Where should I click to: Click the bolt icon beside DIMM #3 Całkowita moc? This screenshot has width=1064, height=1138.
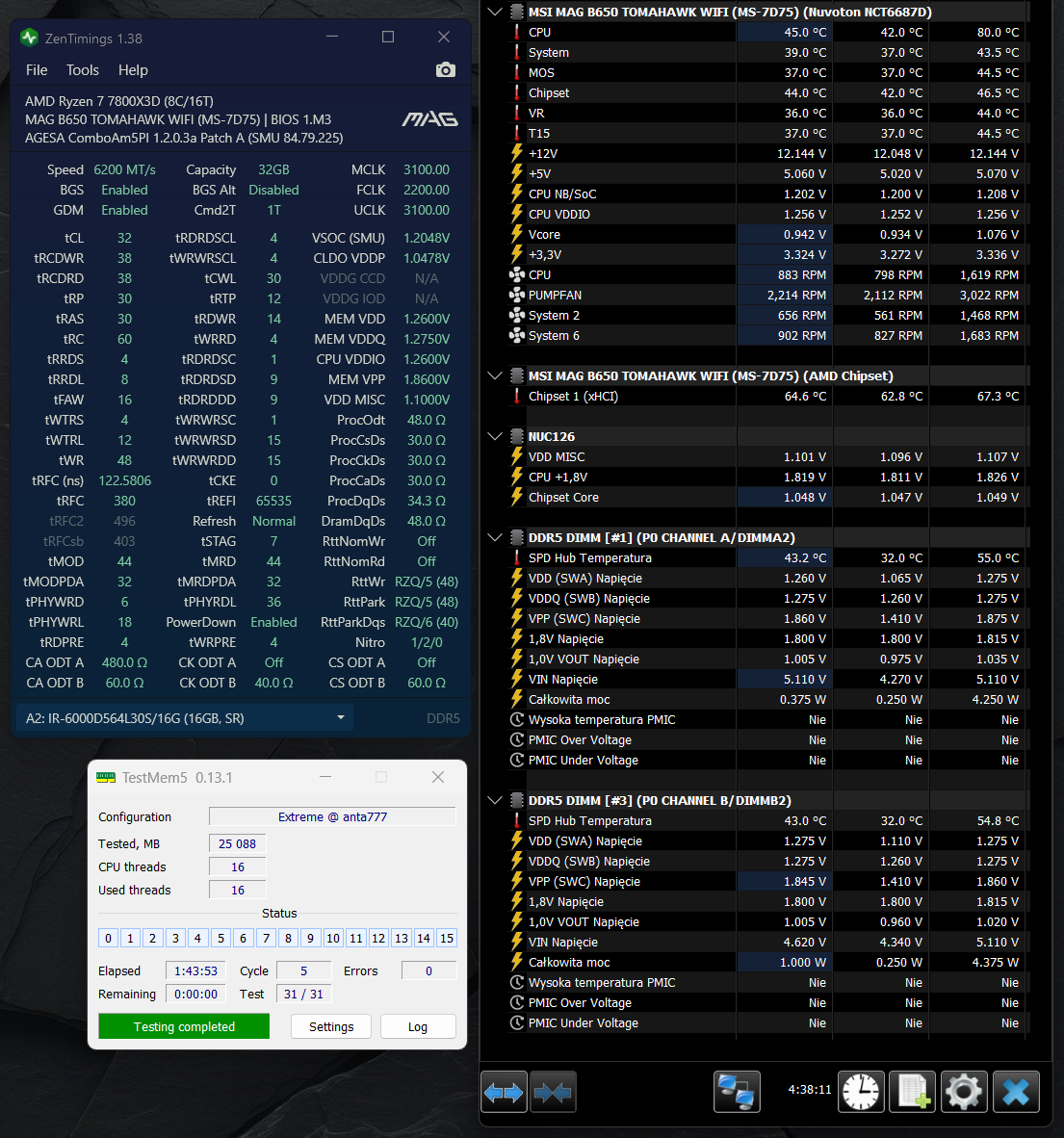(x=517, y=962)
